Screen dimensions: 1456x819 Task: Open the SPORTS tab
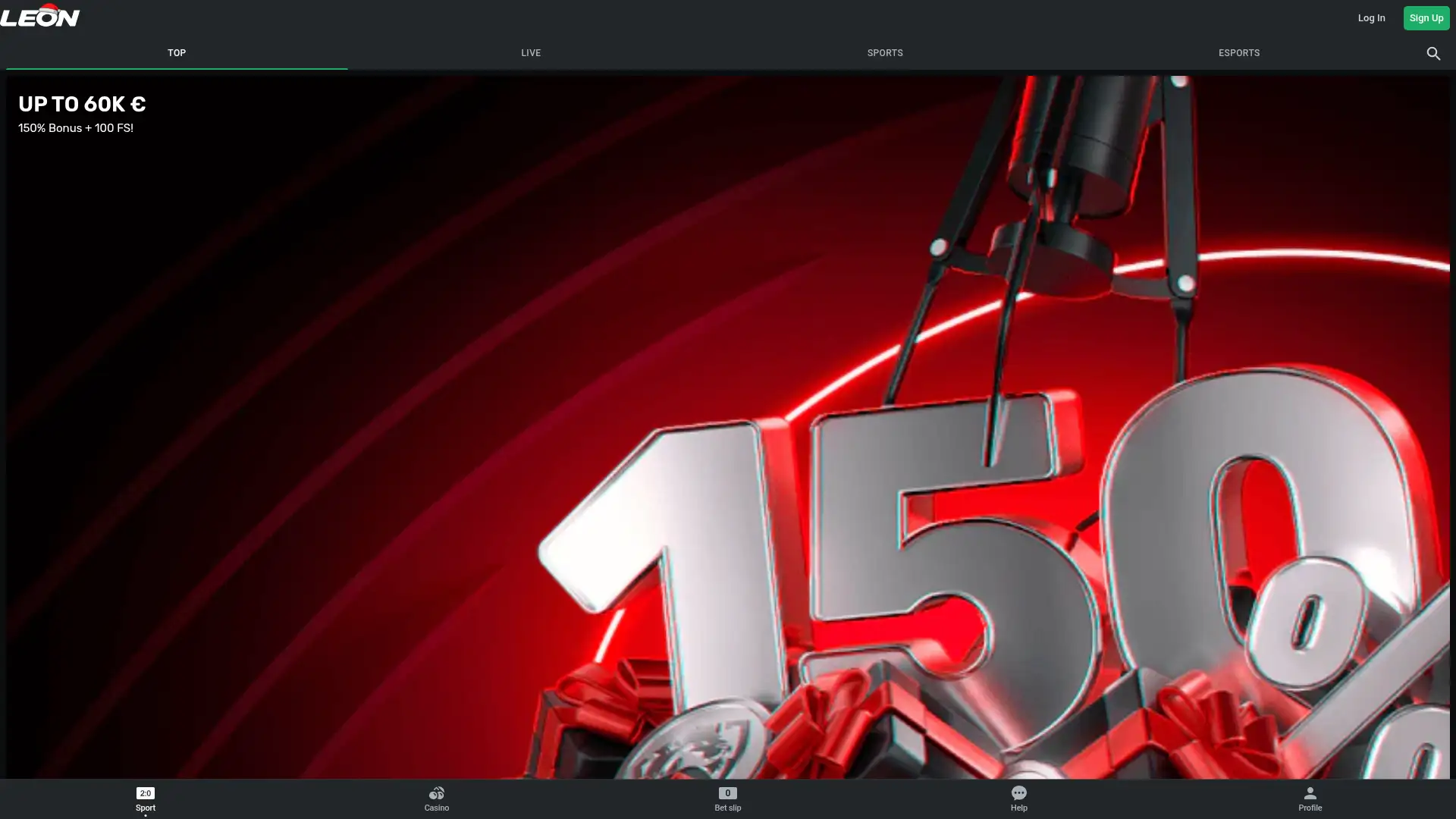pos(885,53)
